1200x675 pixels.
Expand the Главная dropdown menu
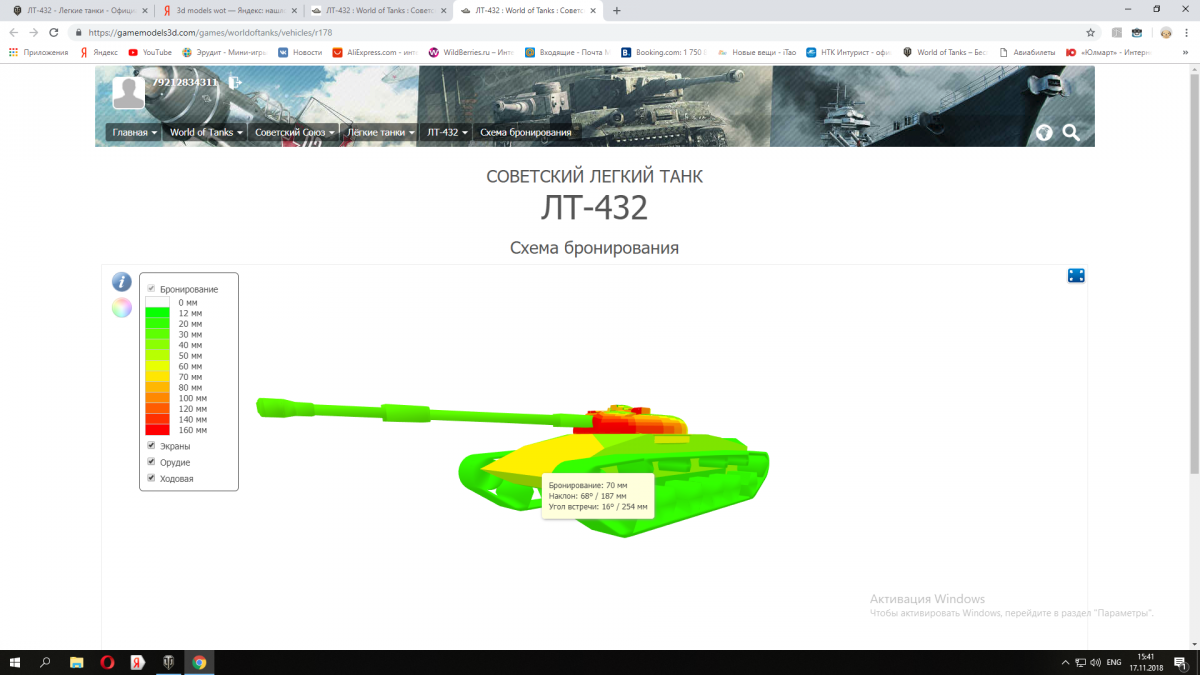pos(134,132)
